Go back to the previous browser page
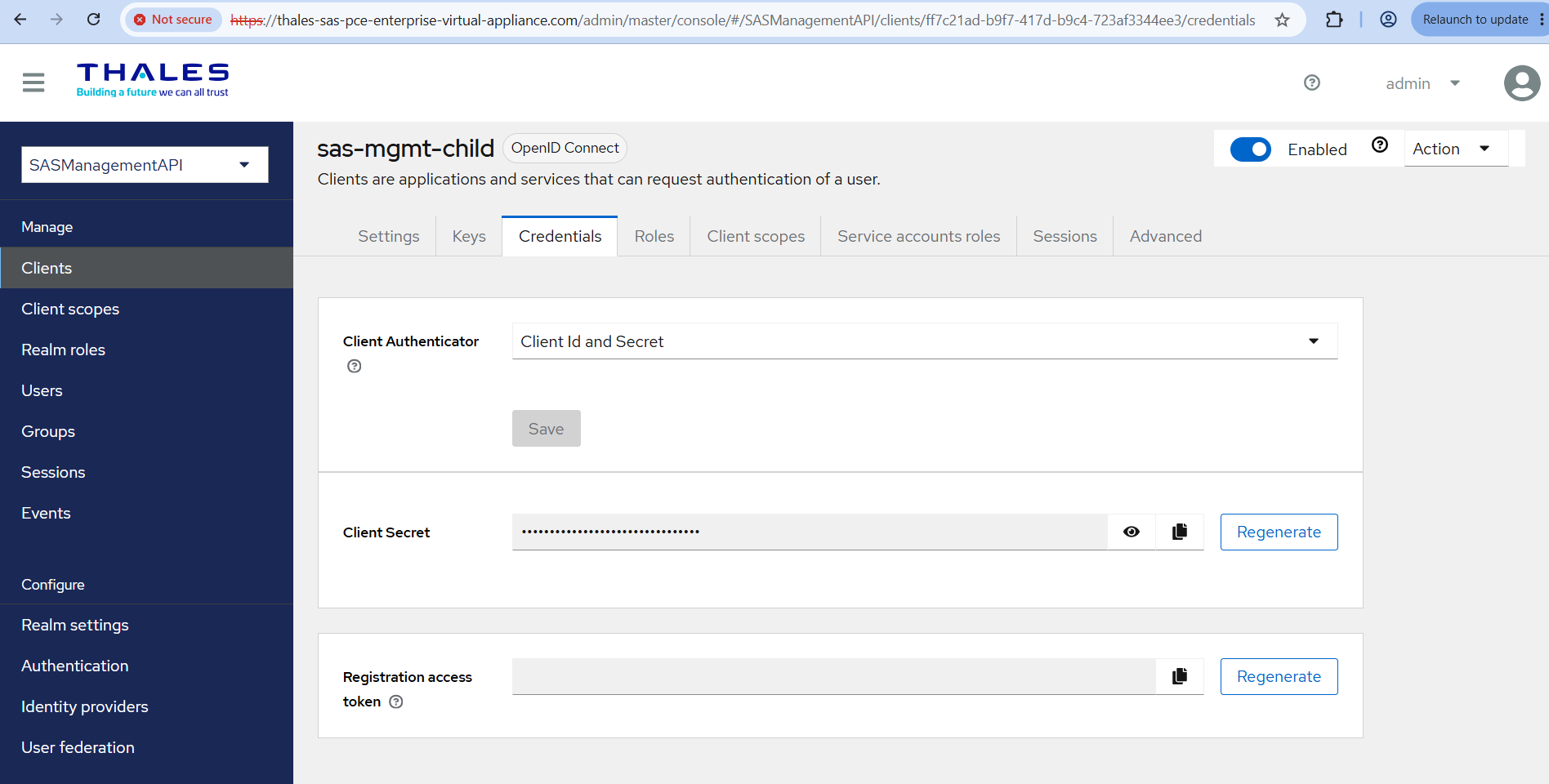This screenshot has height=784, width=1549. pyautogui.click(x=20, y=20)
